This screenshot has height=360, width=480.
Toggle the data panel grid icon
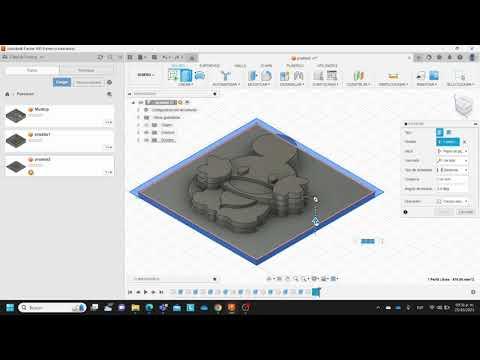pos(130,57)
